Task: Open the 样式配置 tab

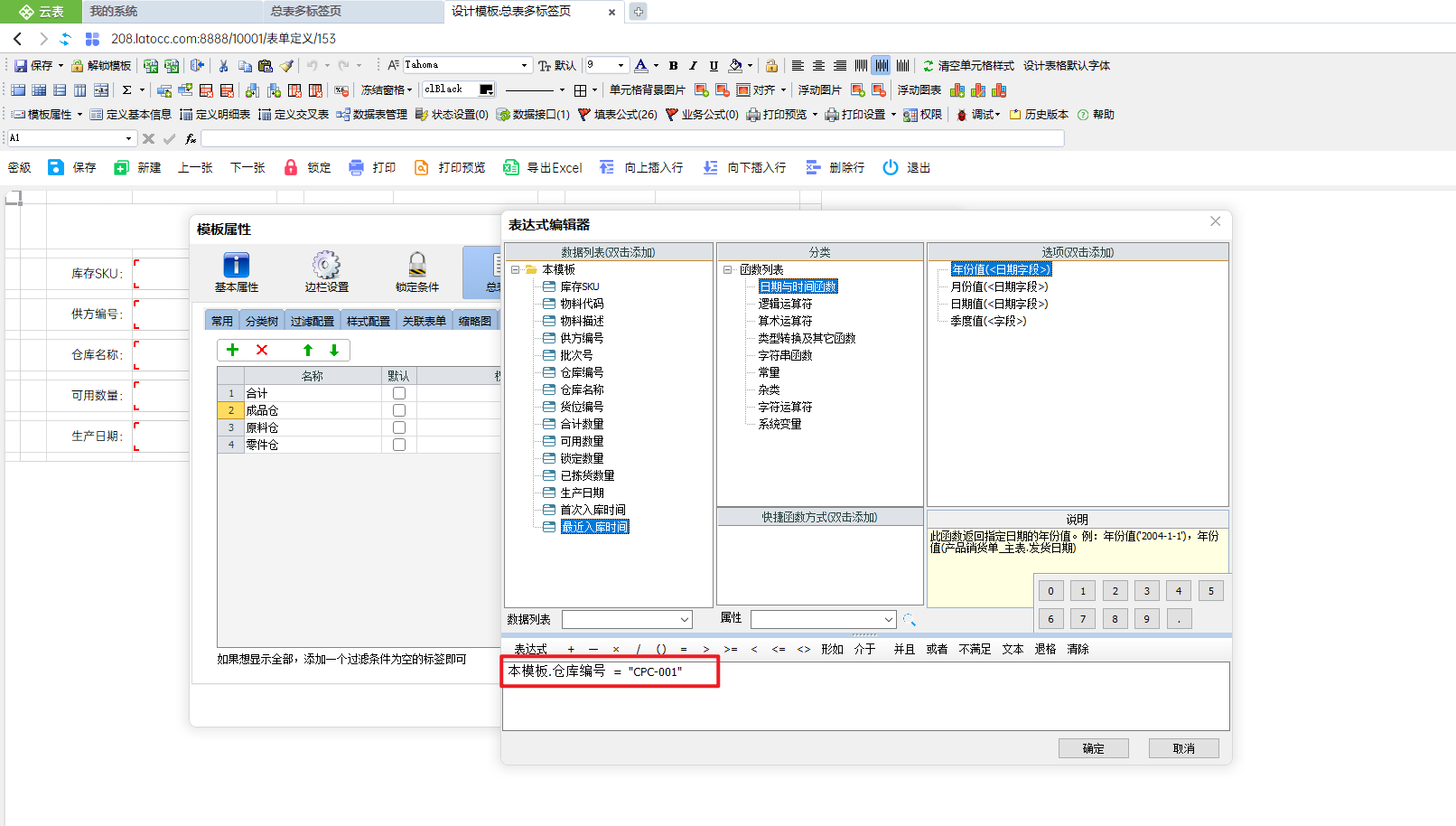Action: coord(369,321)
